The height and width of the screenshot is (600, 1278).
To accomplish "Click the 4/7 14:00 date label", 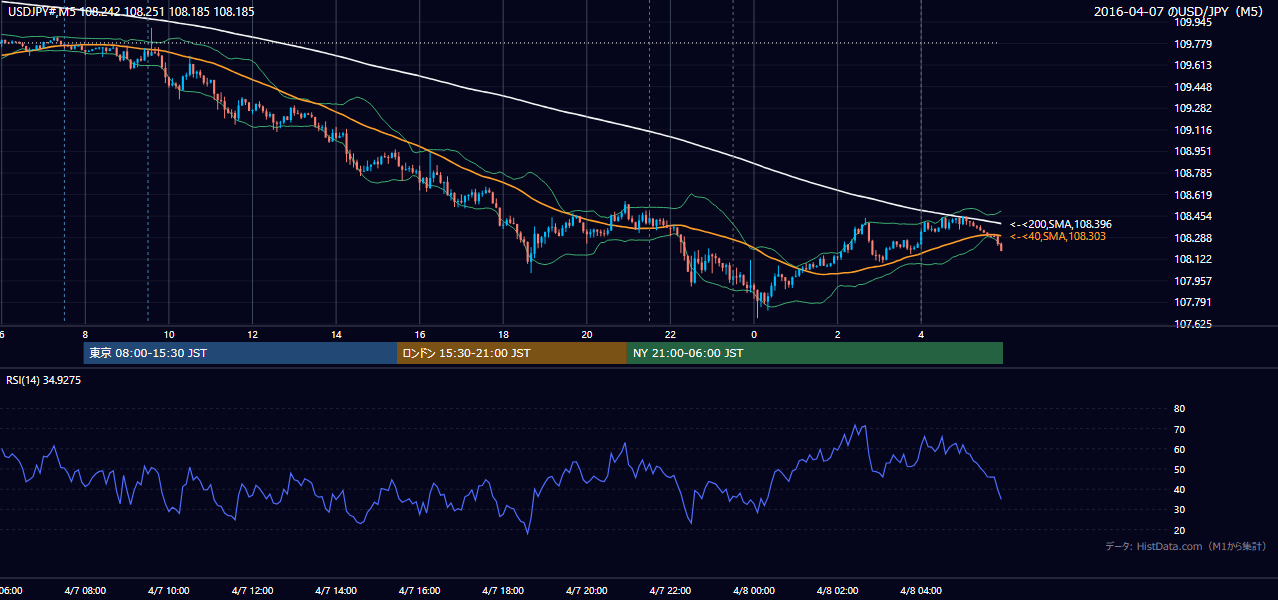I will 336,591.
